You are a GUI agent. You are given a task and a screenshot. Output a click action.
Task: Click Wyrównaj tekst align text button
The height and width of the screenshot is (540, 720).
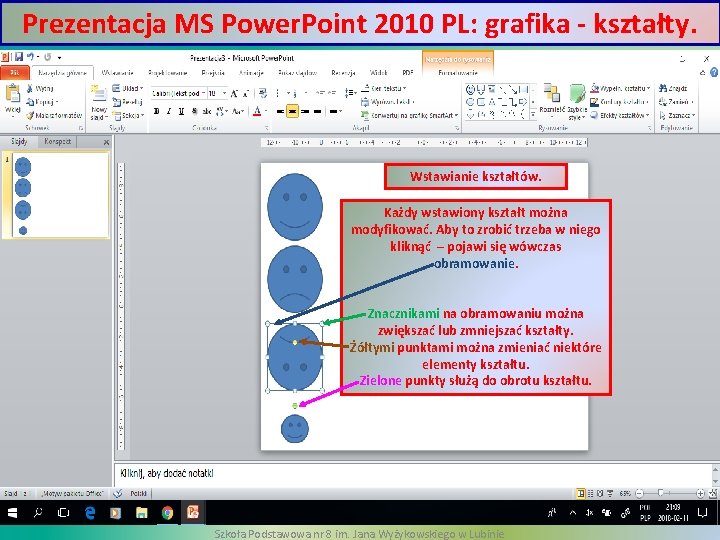[x=388, y=102]
